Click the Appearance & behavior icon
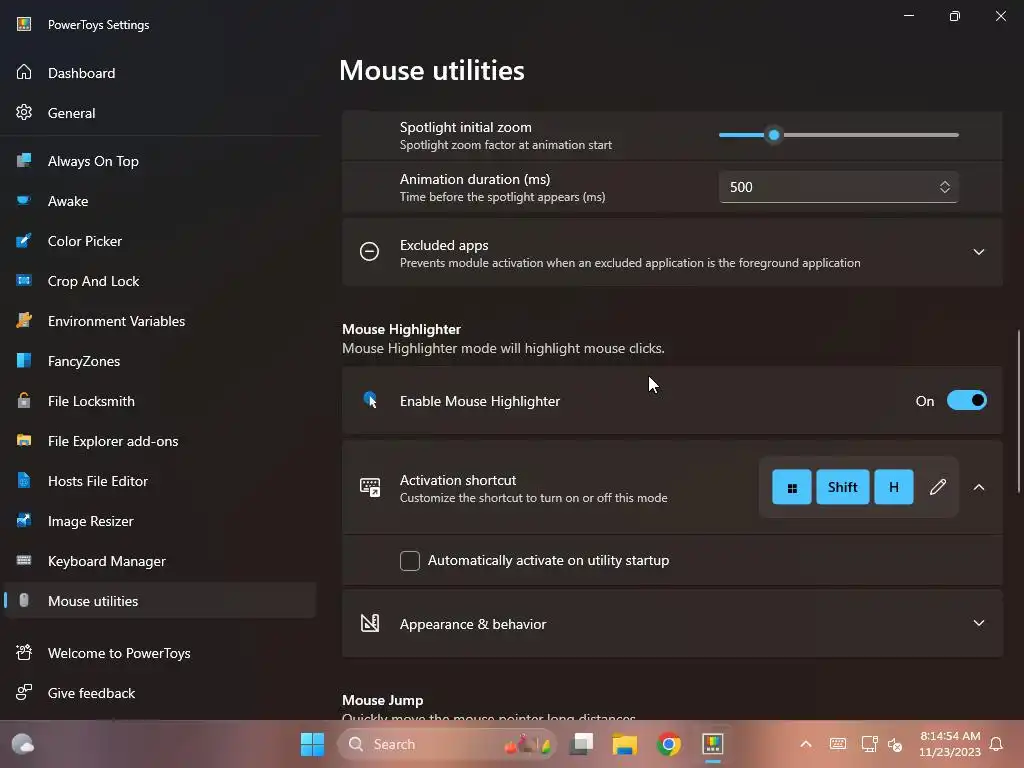Screen dimensions: 1024x768 point(370,623)
